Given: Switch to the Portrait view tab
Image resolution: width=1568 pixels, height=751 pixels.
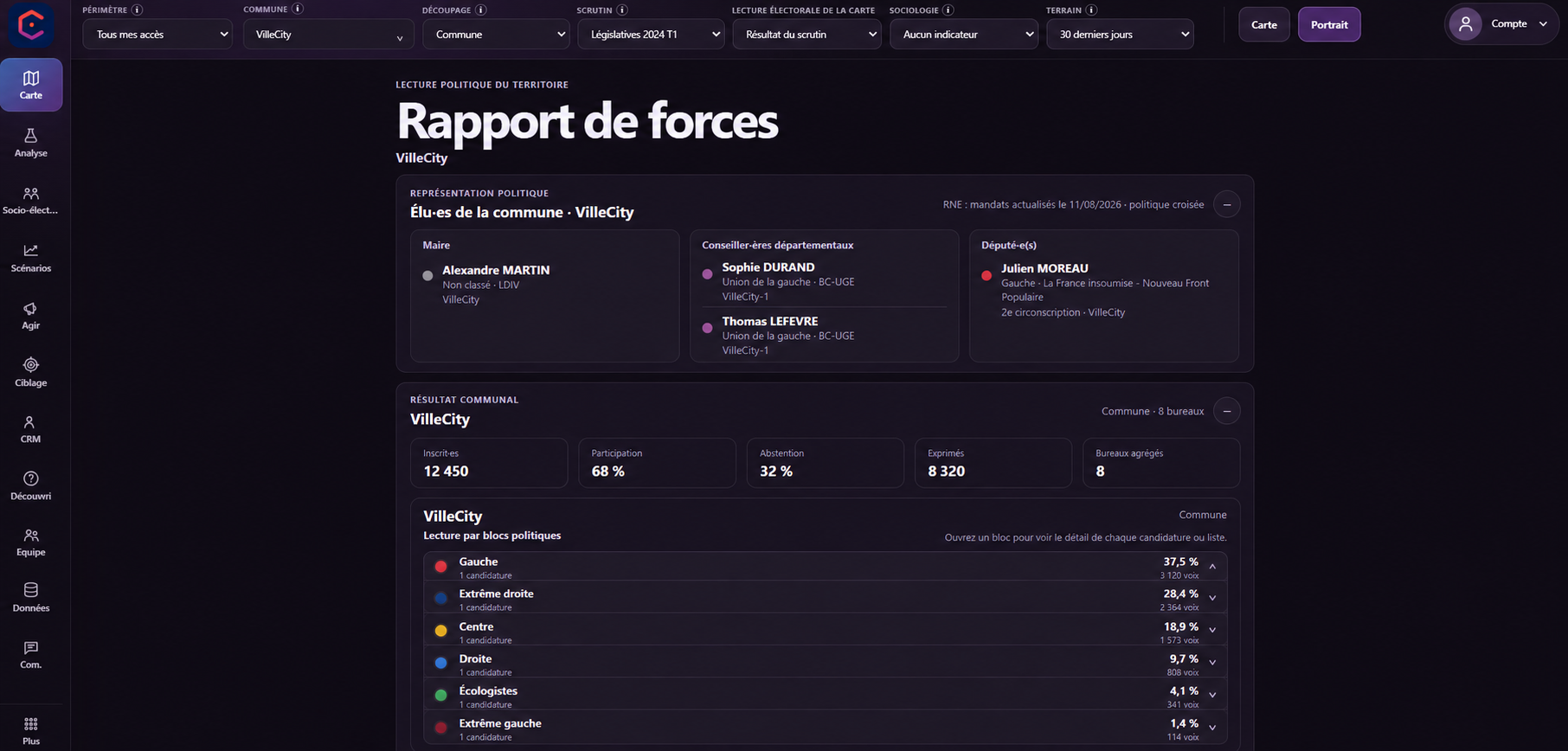Looking at the screenshot, I should (x=1329, y=24).
